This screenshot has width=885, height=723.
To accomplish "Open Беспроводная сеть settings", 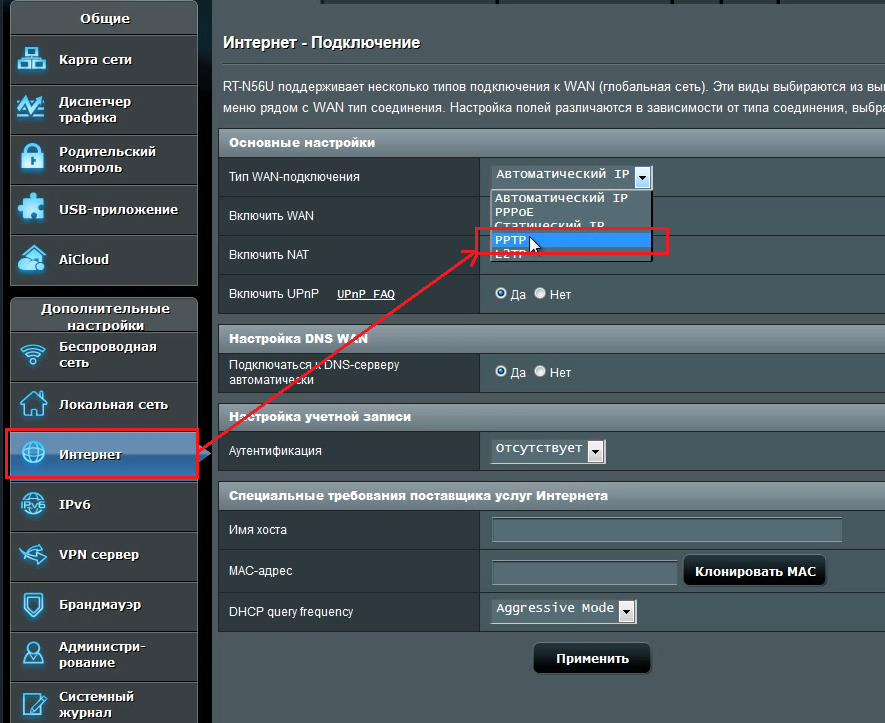I will pyautogui.click(x=104, y=356).
